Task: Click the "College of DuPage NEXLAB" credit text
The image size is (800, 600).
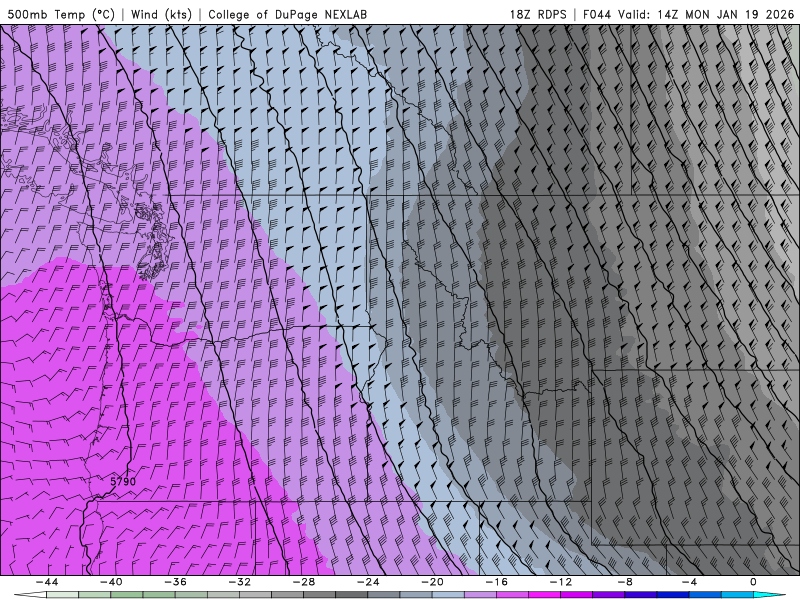Action: pyautogui.click(x=287, y=14)
